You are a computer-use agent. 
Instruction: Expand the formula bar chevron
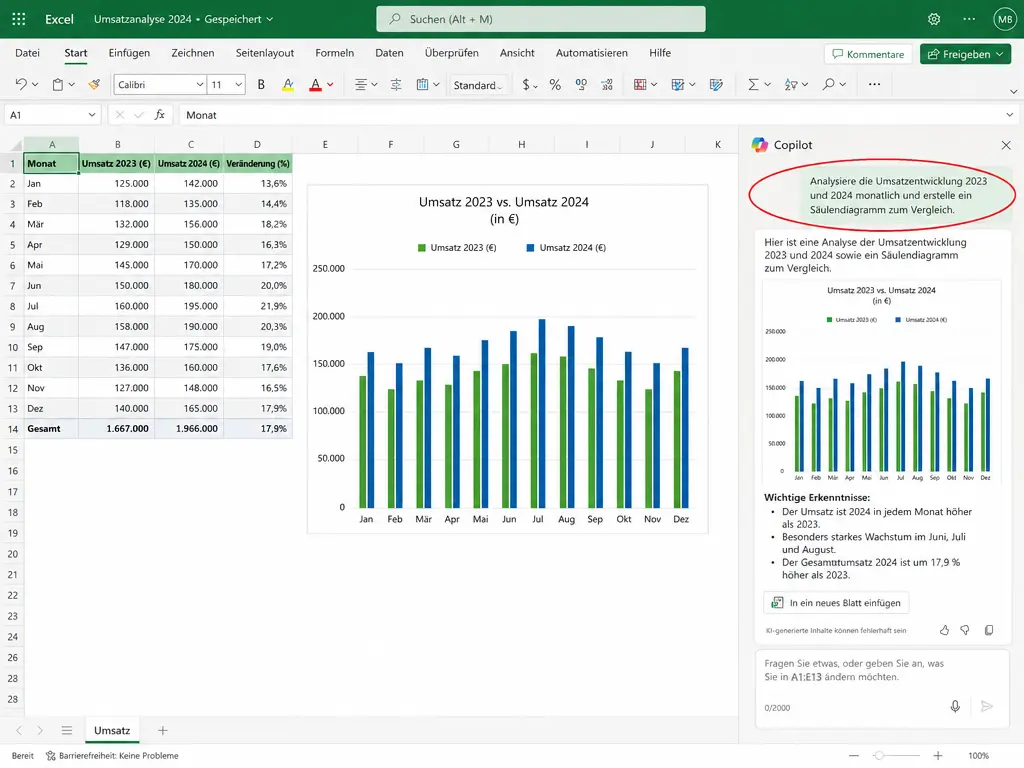1010,115
